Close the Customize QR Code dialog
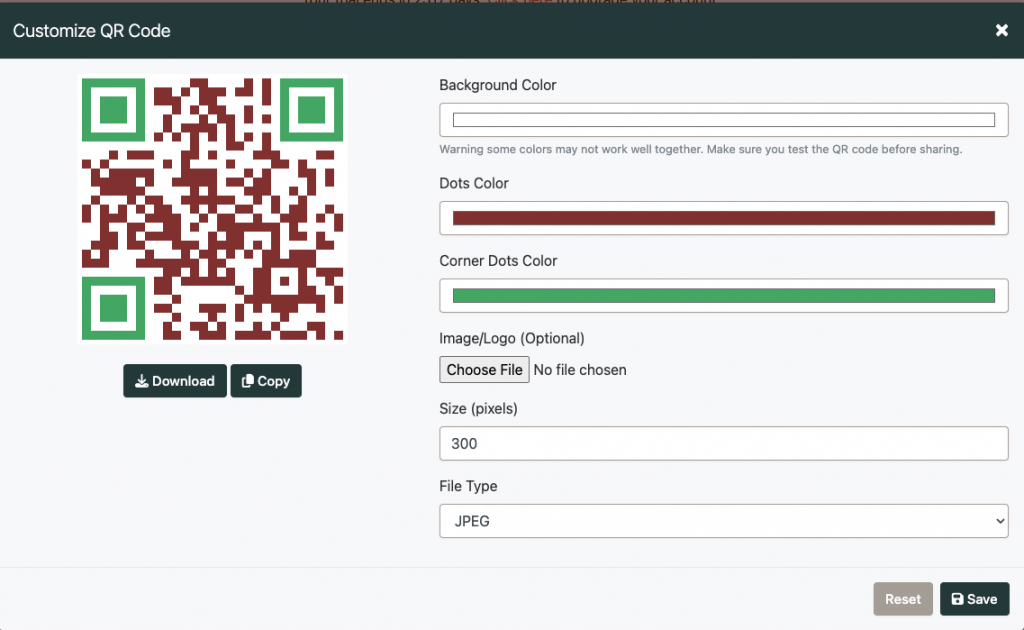1024x630 pixels. click(1001, 30)
